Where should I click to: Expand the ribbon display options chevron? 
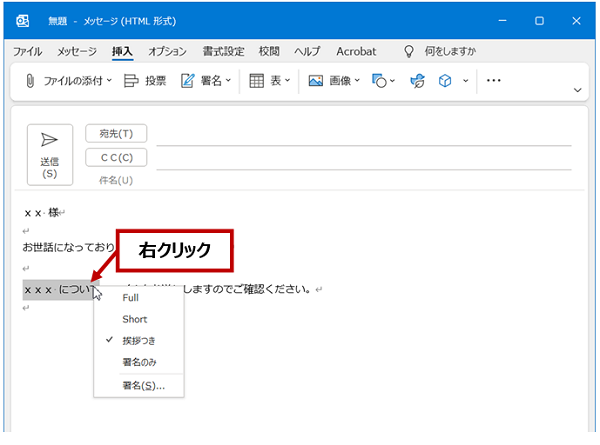[x=577, y=90]
